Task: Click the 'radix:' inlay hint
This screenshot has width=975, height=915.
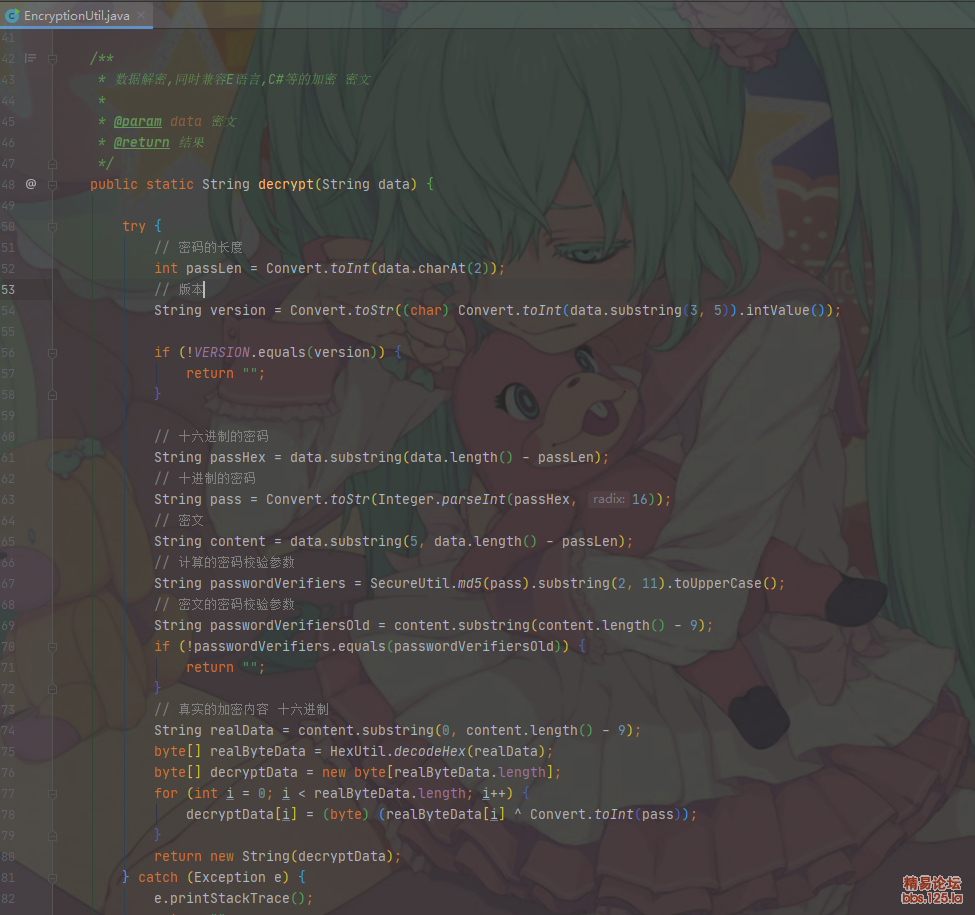Action: (608, 499)
